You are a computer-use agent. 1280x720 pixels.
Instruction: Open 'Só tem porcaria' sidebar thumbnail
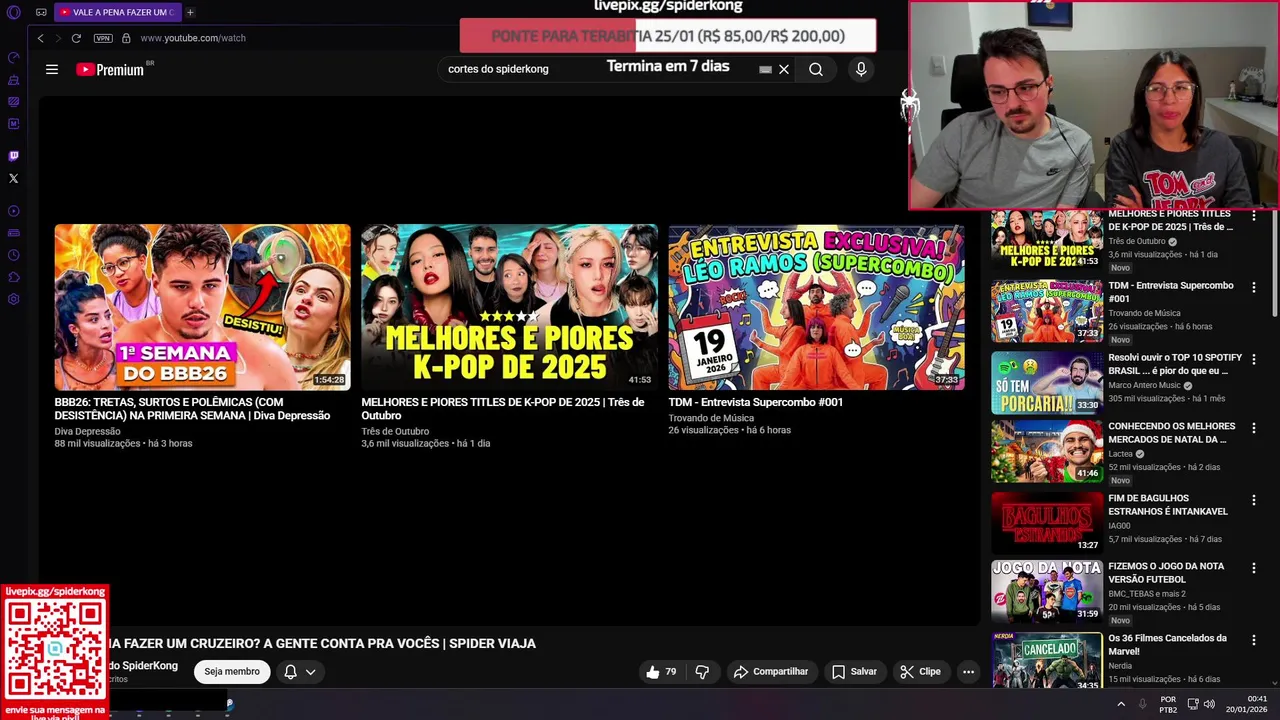tap(1047, 382)
